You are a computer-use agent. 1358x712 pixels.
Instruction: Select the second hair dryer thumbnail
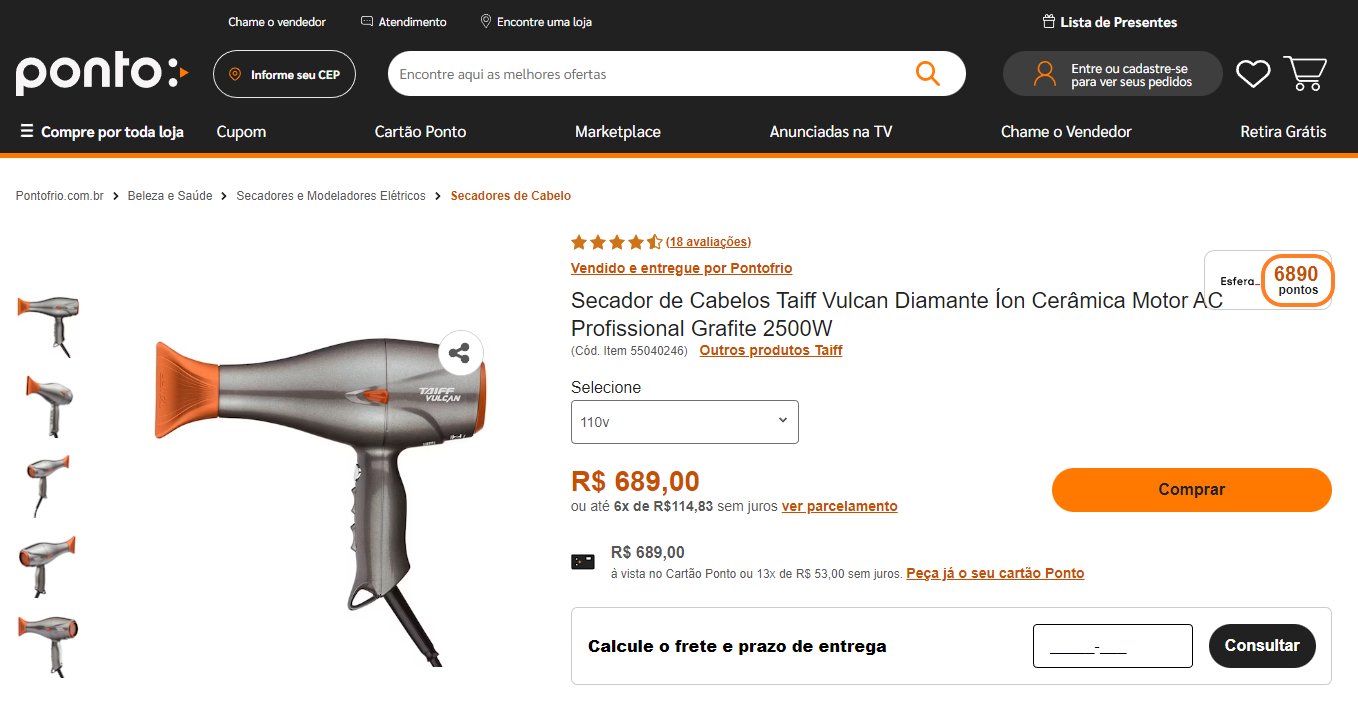pos(48,406)
